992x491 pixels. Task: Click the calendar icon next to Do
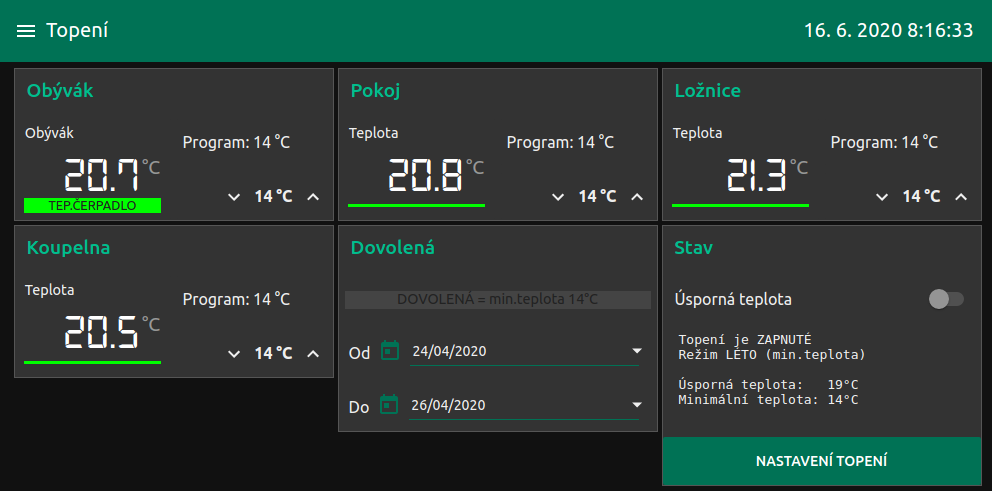point(390,405)
